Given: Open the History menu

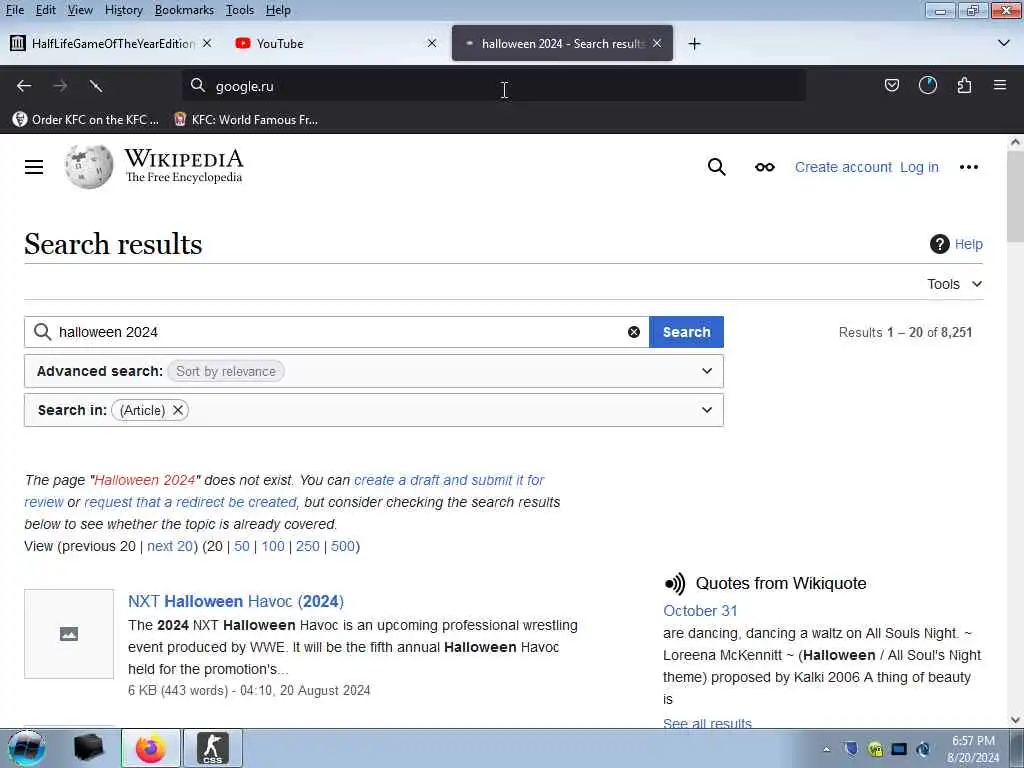Looking at the screenshot, I should [x=123, y=10].
